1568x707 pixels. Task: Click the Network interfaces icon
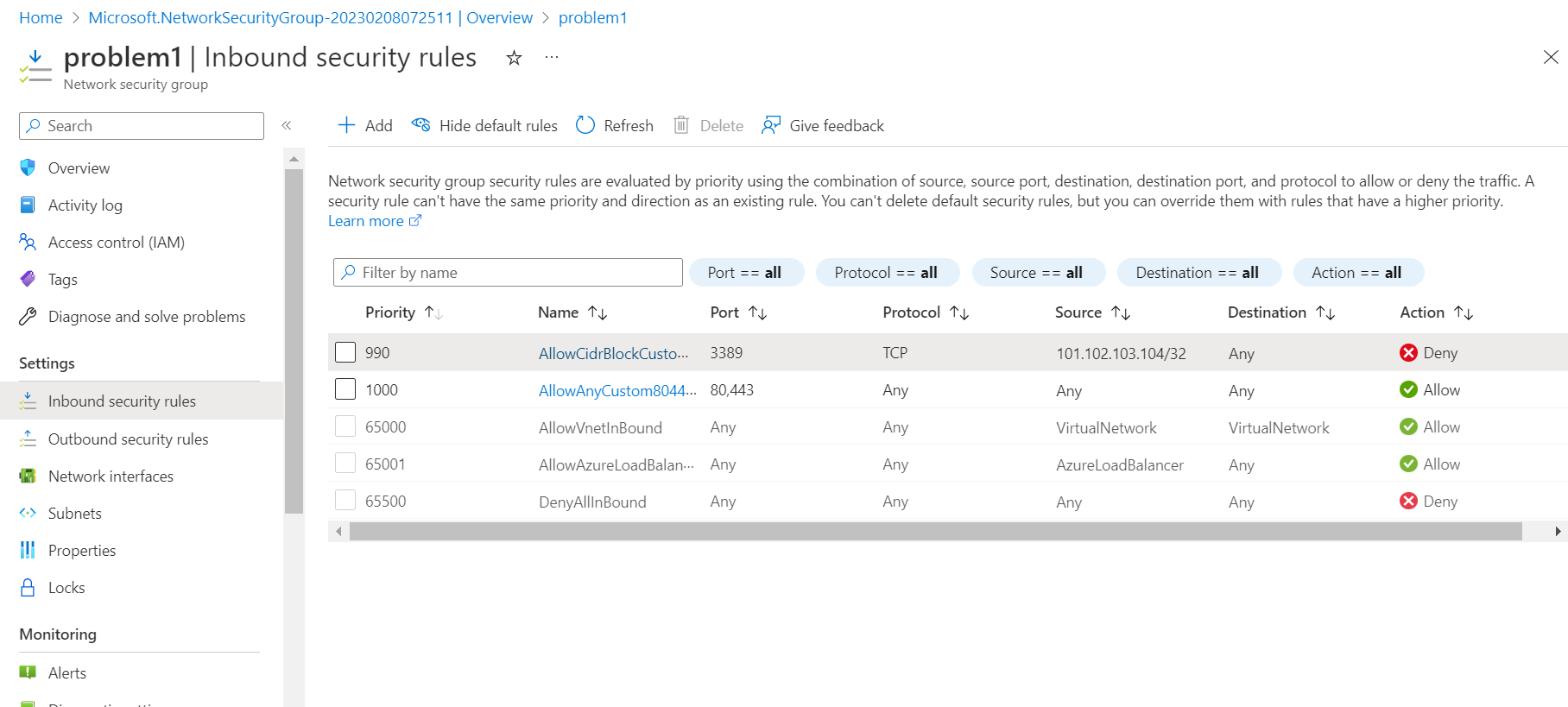tap(28, 476)
